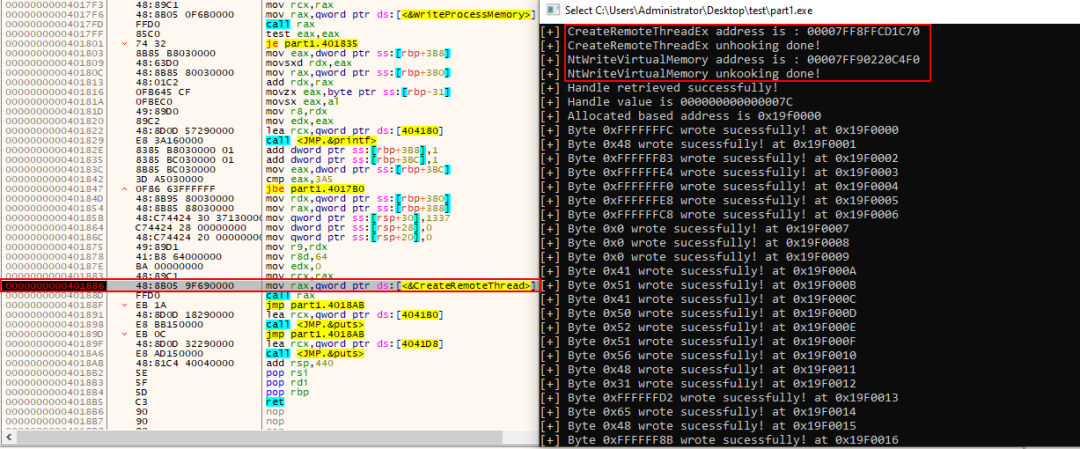Image resolution: width=1080 pixels, height=449 pixels.
Task: Click the jump-down arrow beside je part1.401835
Action: 125,43
